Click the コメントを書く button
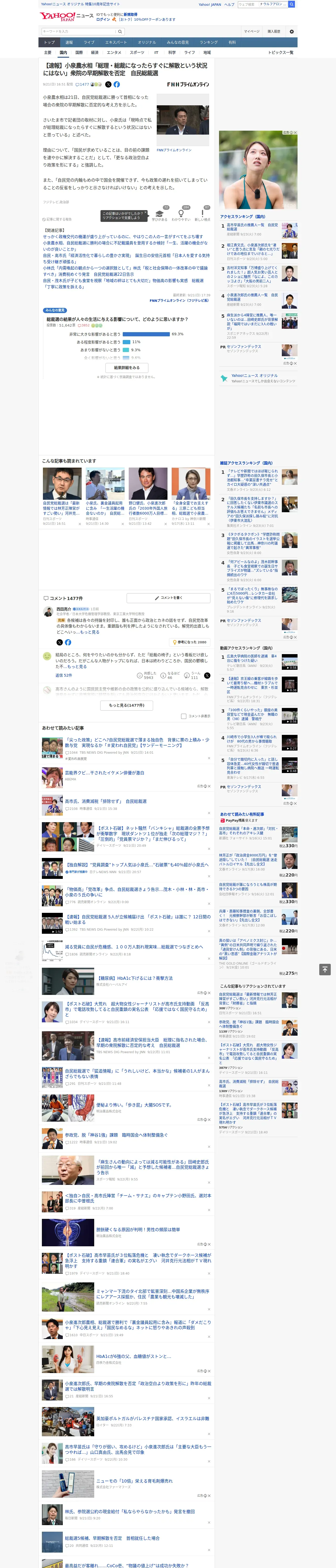Viewport: 336px width, 1568px height. tap(168, 598)
